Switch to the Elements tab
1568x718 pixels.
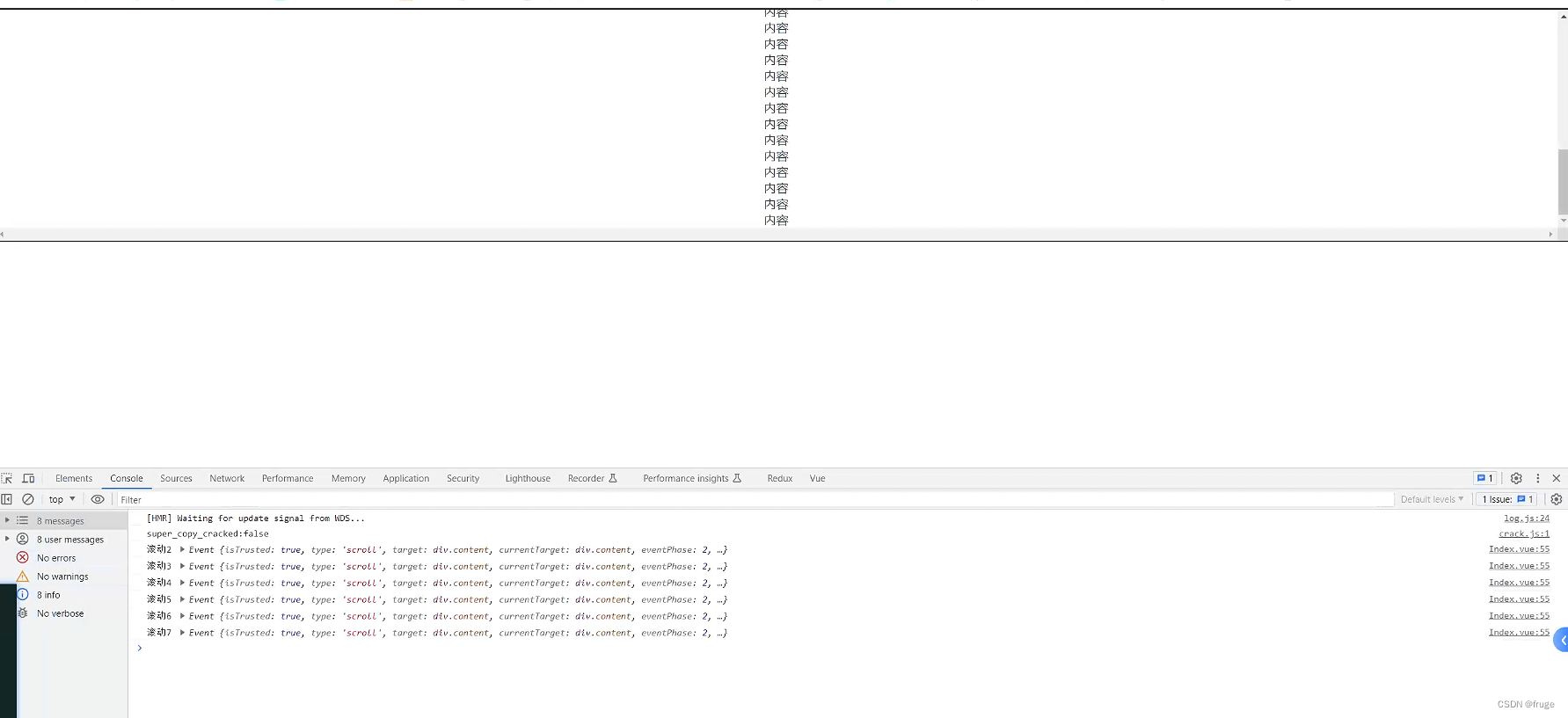[x=74, y=478]
